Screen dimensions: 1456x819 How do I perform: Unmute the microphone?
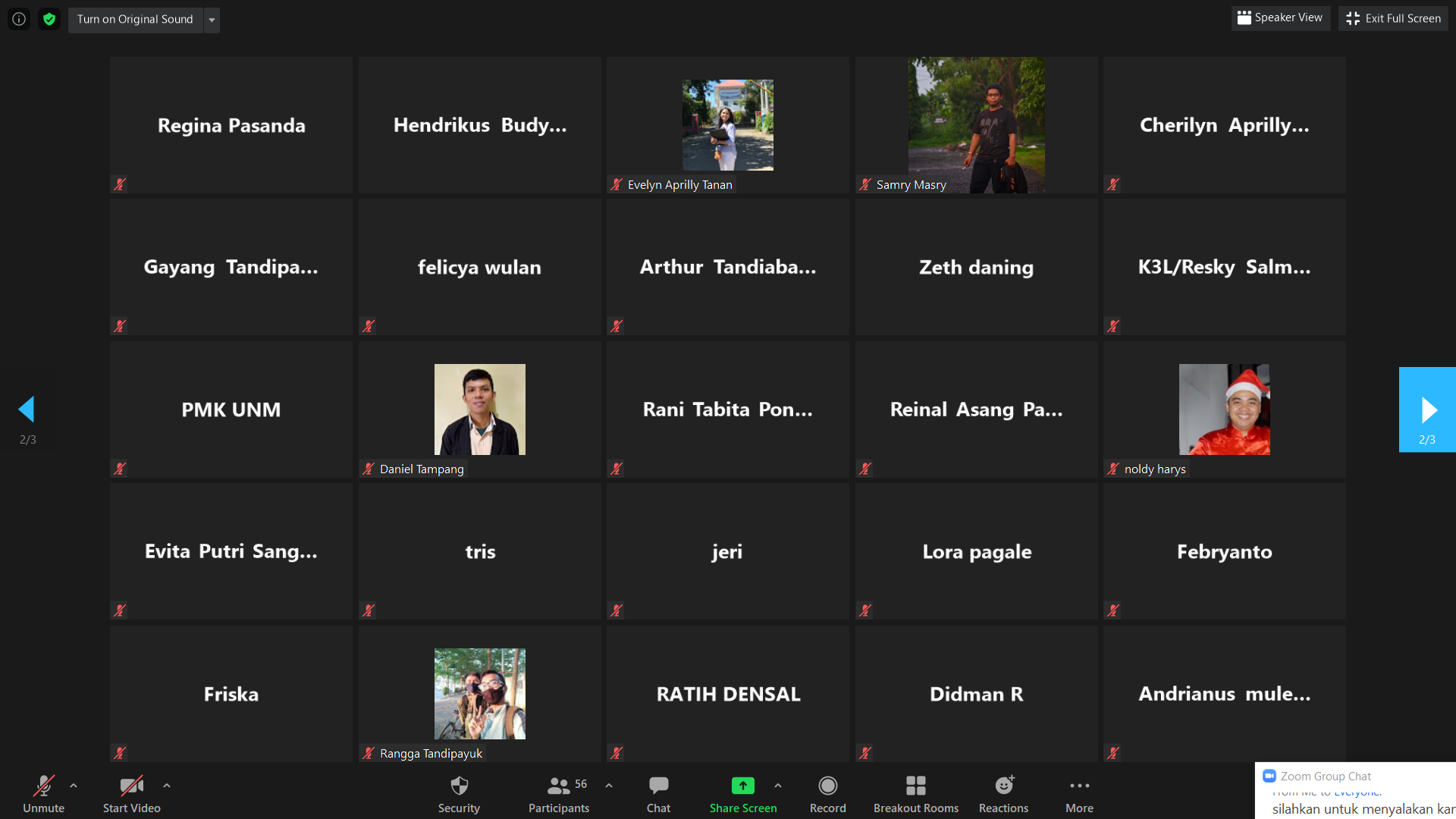tap(43, 793)
